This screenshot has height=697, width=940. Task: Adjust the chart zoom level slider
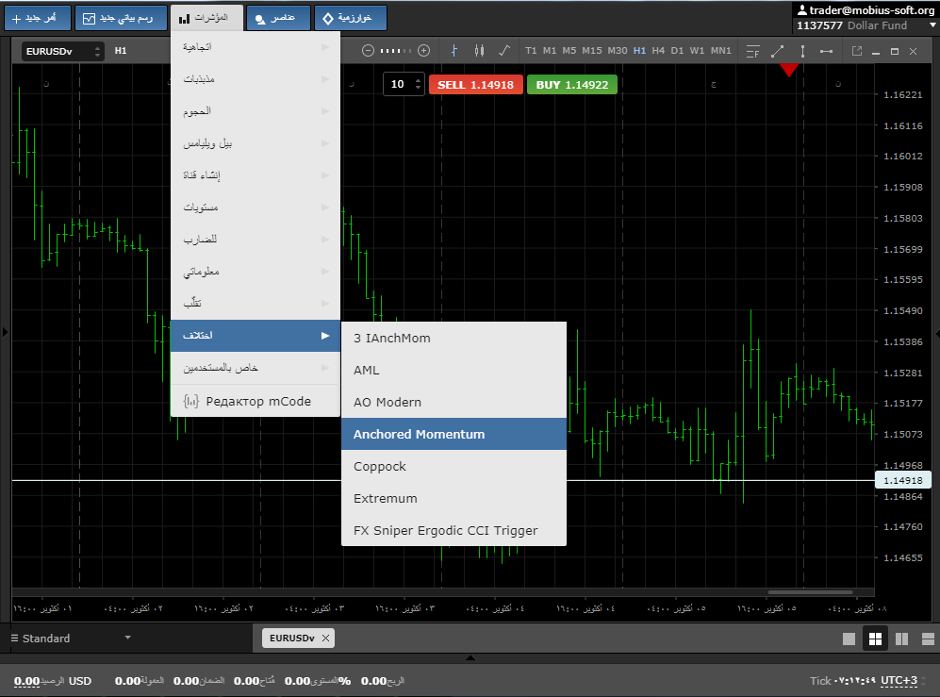[x=396, y=51]
